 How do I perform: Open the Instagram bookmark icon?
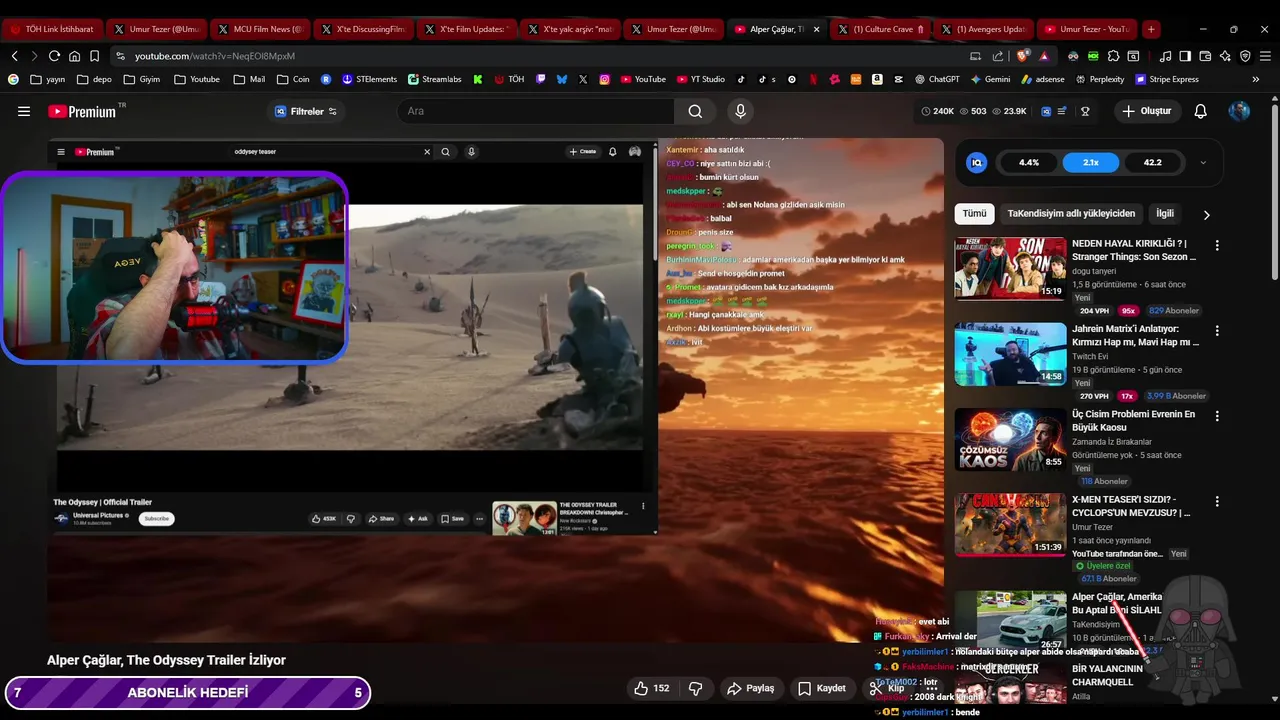[x=605, y=79]
